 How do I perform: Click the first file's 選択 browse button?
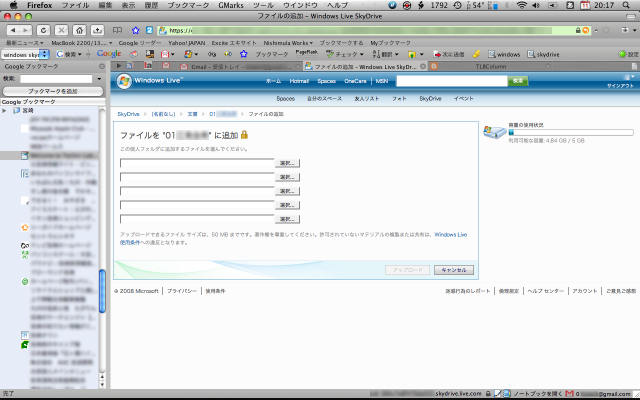click(287, 163)
